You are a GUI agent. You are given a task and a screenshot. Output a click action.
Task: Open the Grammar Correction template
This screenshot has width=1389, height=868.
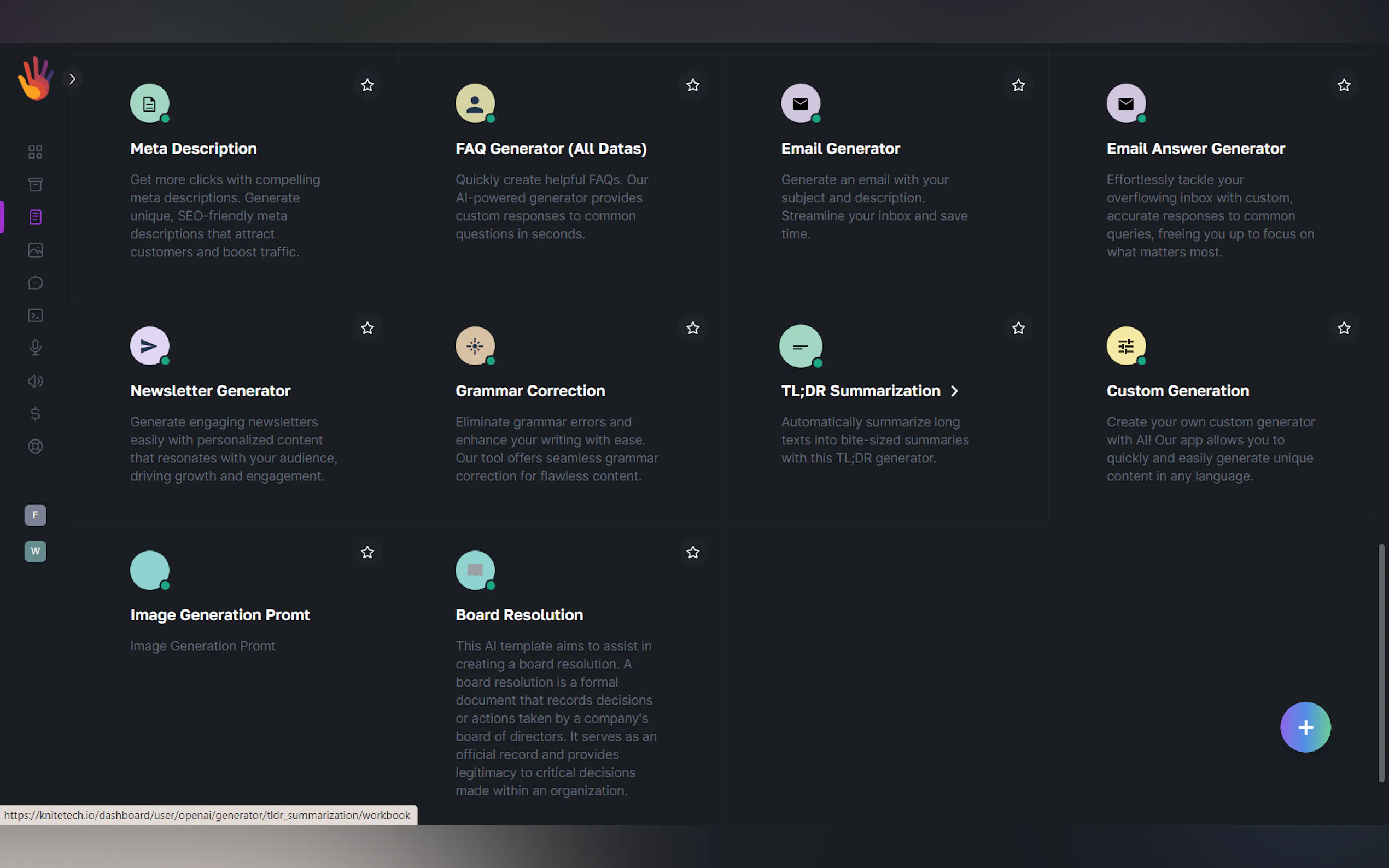[x=529, y=391]
